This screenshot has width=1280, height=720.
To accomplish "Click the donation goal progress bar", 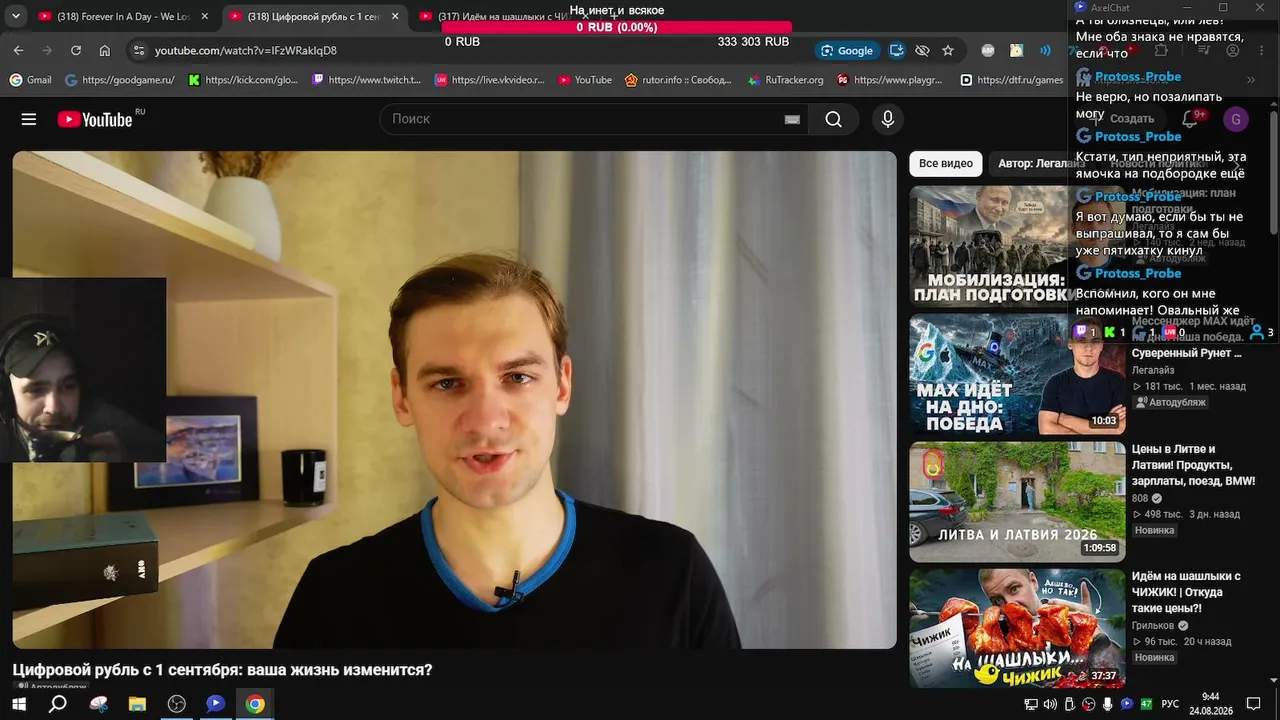I will 617,28.
